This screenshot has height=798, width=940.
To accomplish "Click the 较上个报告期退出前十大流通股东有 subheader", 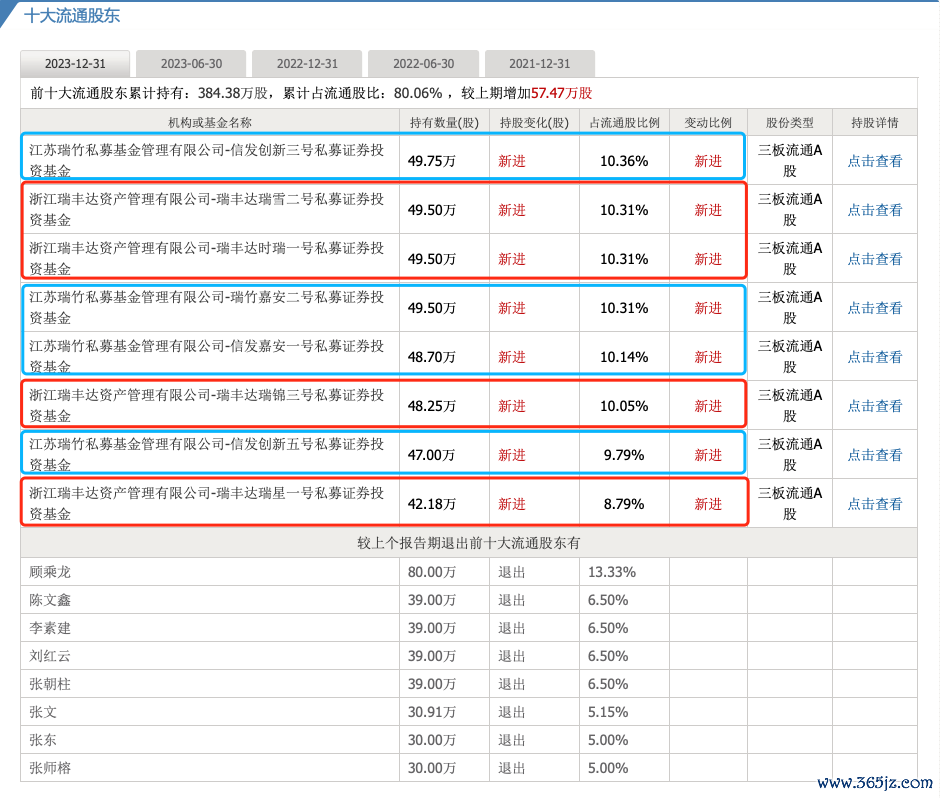I will (469, 543).
